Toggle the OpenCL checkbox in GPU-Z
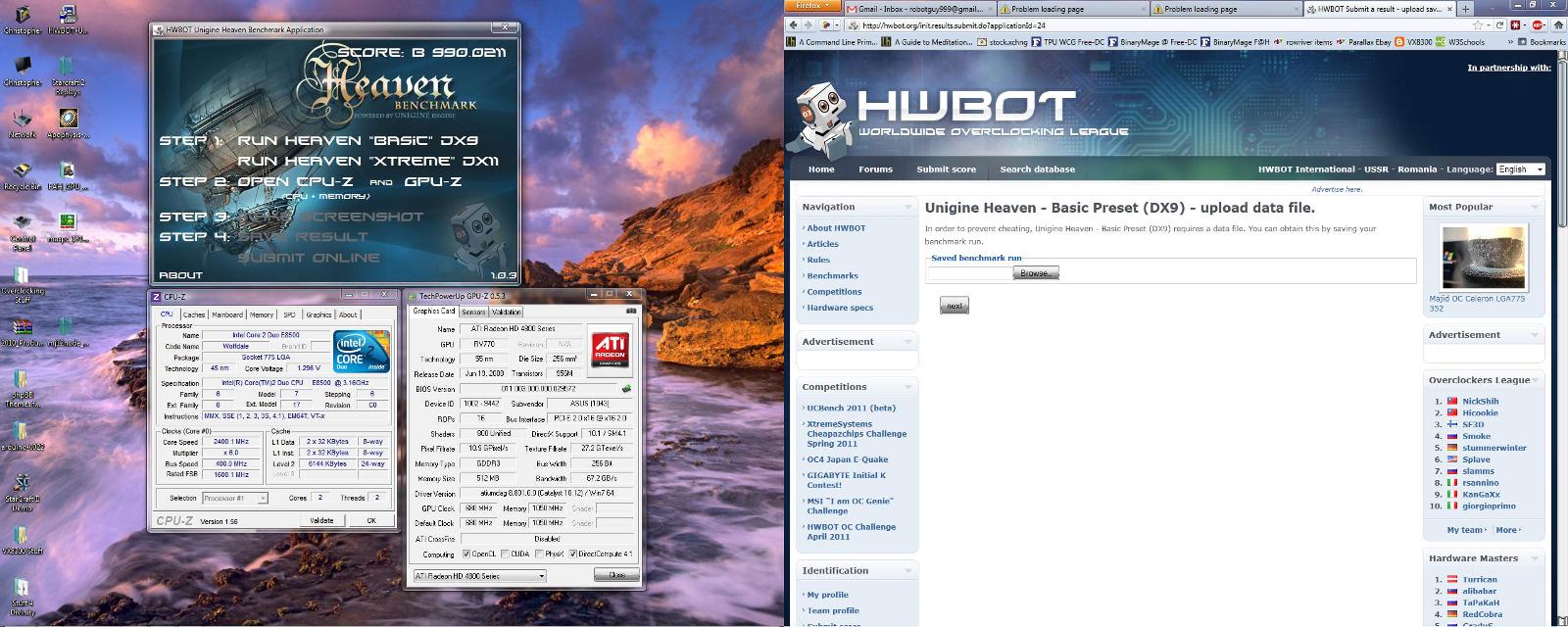The width and height of the screenshot is (1568, 627). [x=466, y=554]
